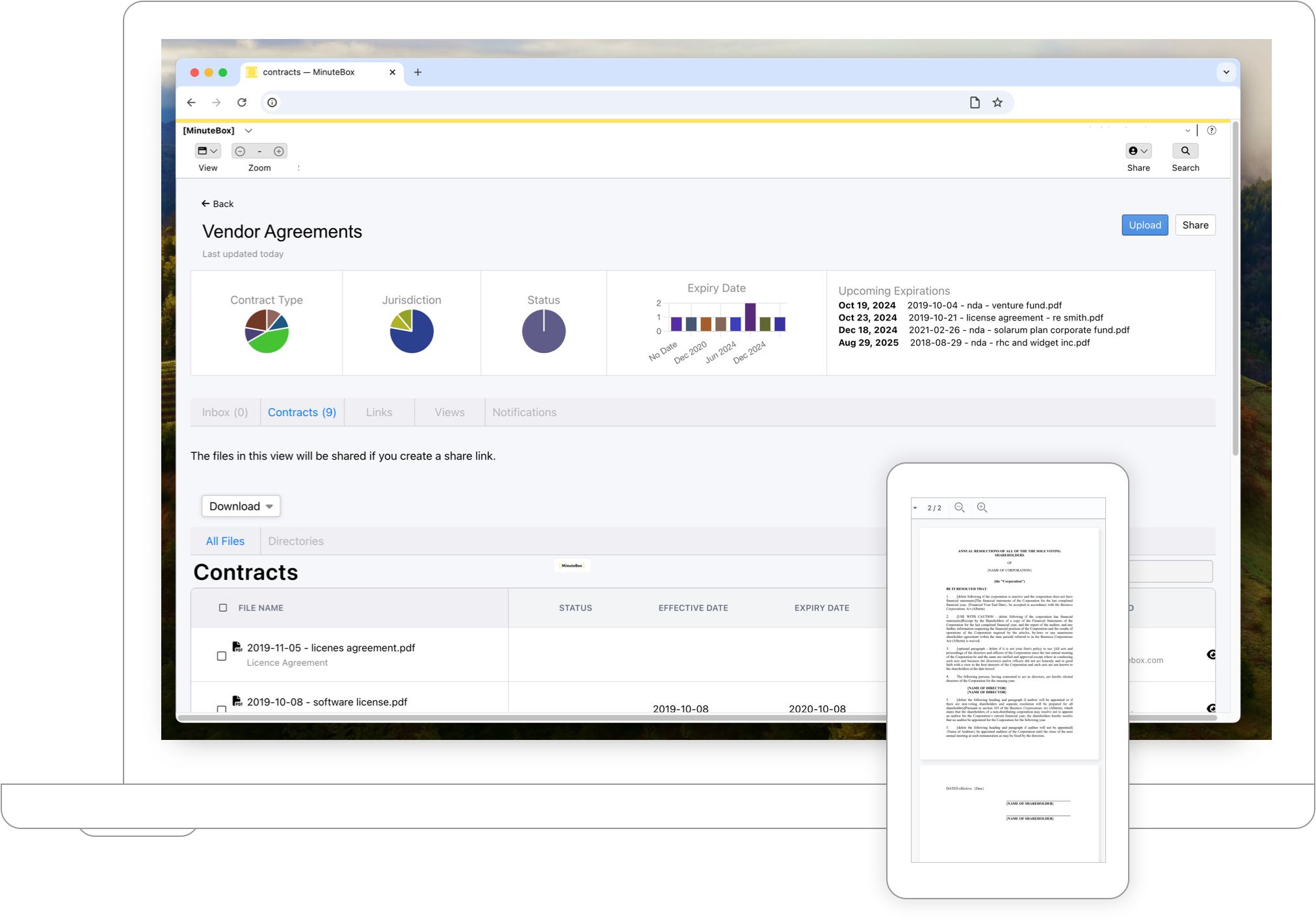This screenshot has height=922, width=1316.
Task: Click the site info icon in address bar
Action: tap(272, 102)
